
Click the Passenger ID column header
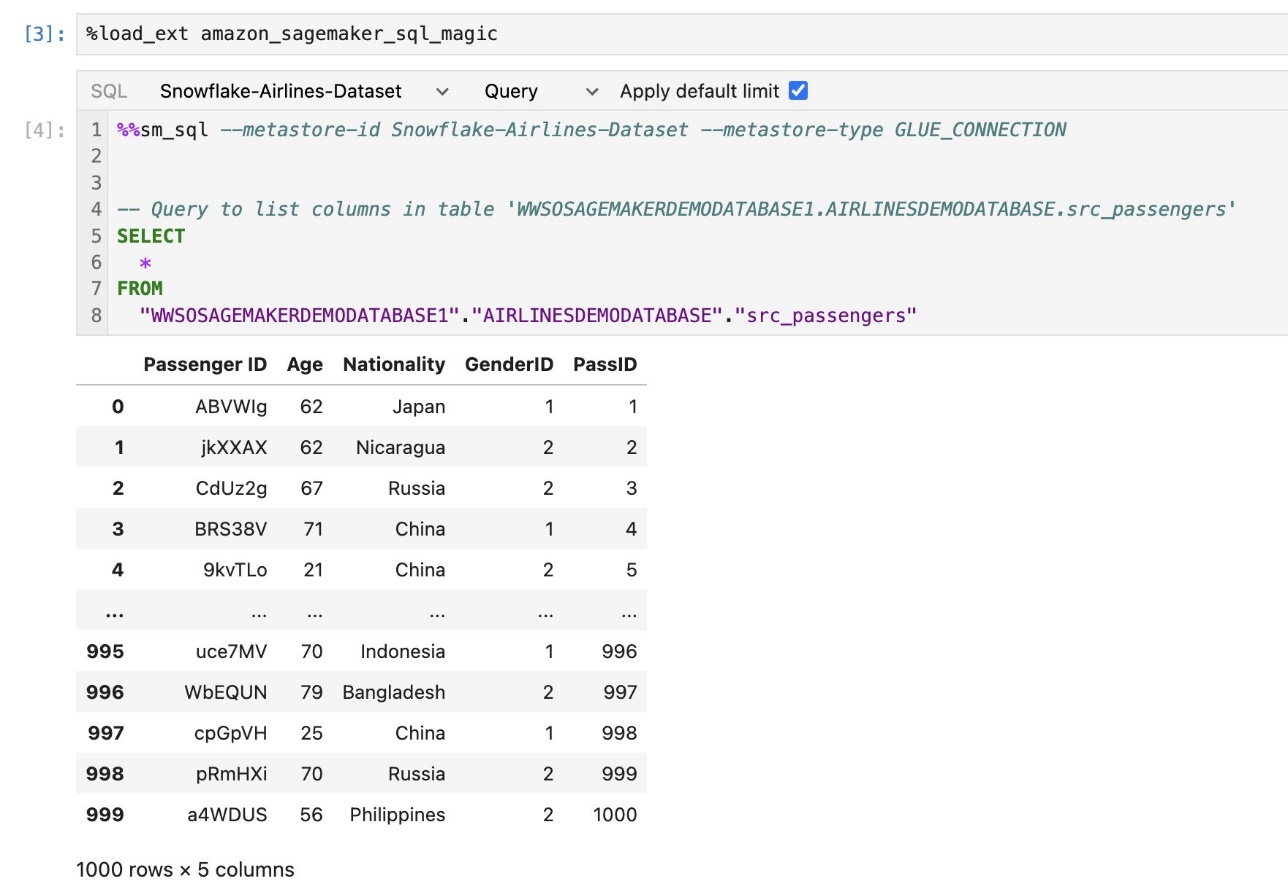point(205,365)
